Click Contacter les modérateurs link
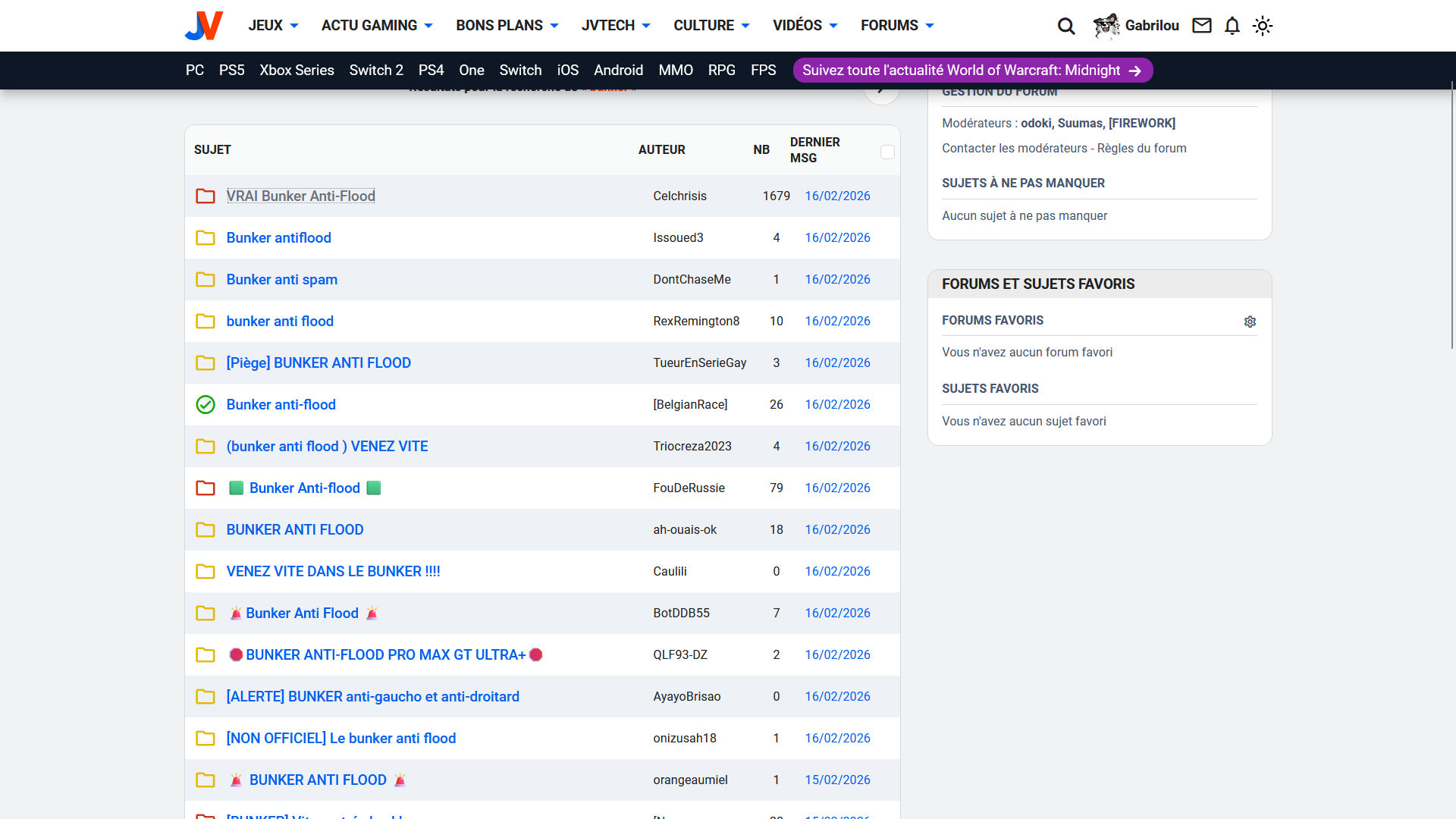1456x819 pixels. [x=1015, y=149]
